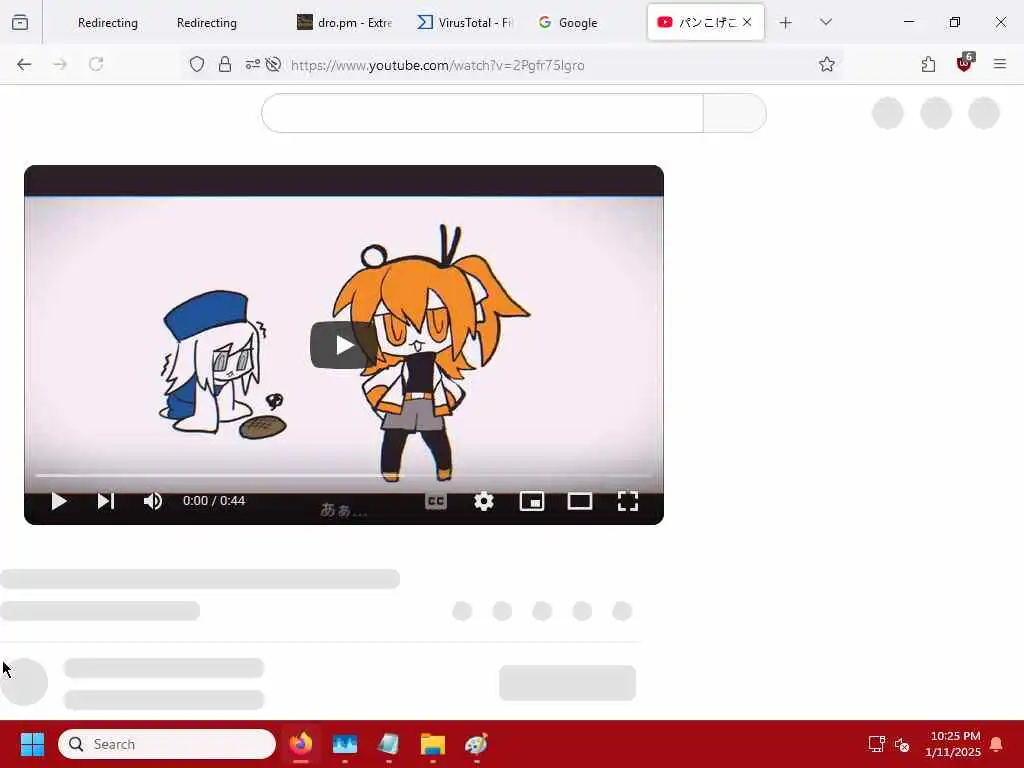Seek on the video progress bar
The image size is (1024, 768).
click(x=344, y=475)
